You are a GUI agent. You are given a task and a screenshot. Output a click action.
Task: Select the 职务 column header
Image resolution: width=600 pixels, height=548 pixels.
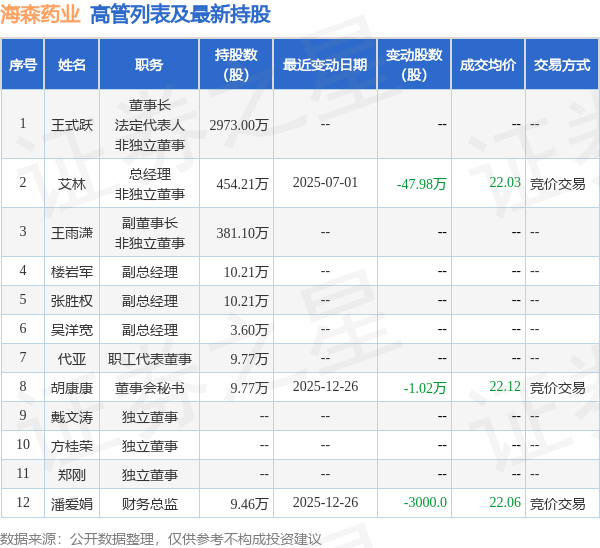coord(149,65)
